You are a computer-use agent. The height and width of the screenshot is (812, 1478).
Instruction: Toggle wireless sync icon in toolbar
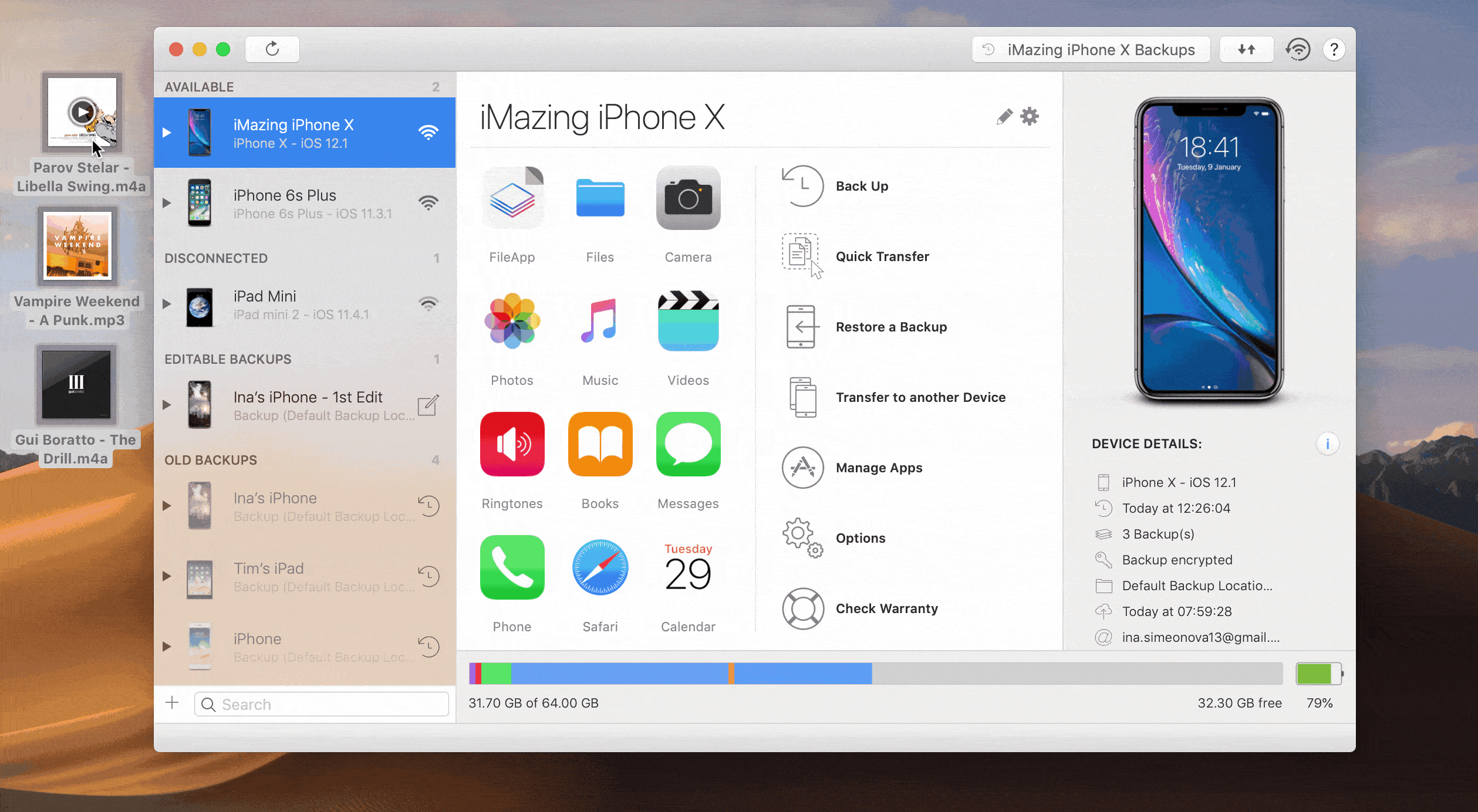(1299, 48)
